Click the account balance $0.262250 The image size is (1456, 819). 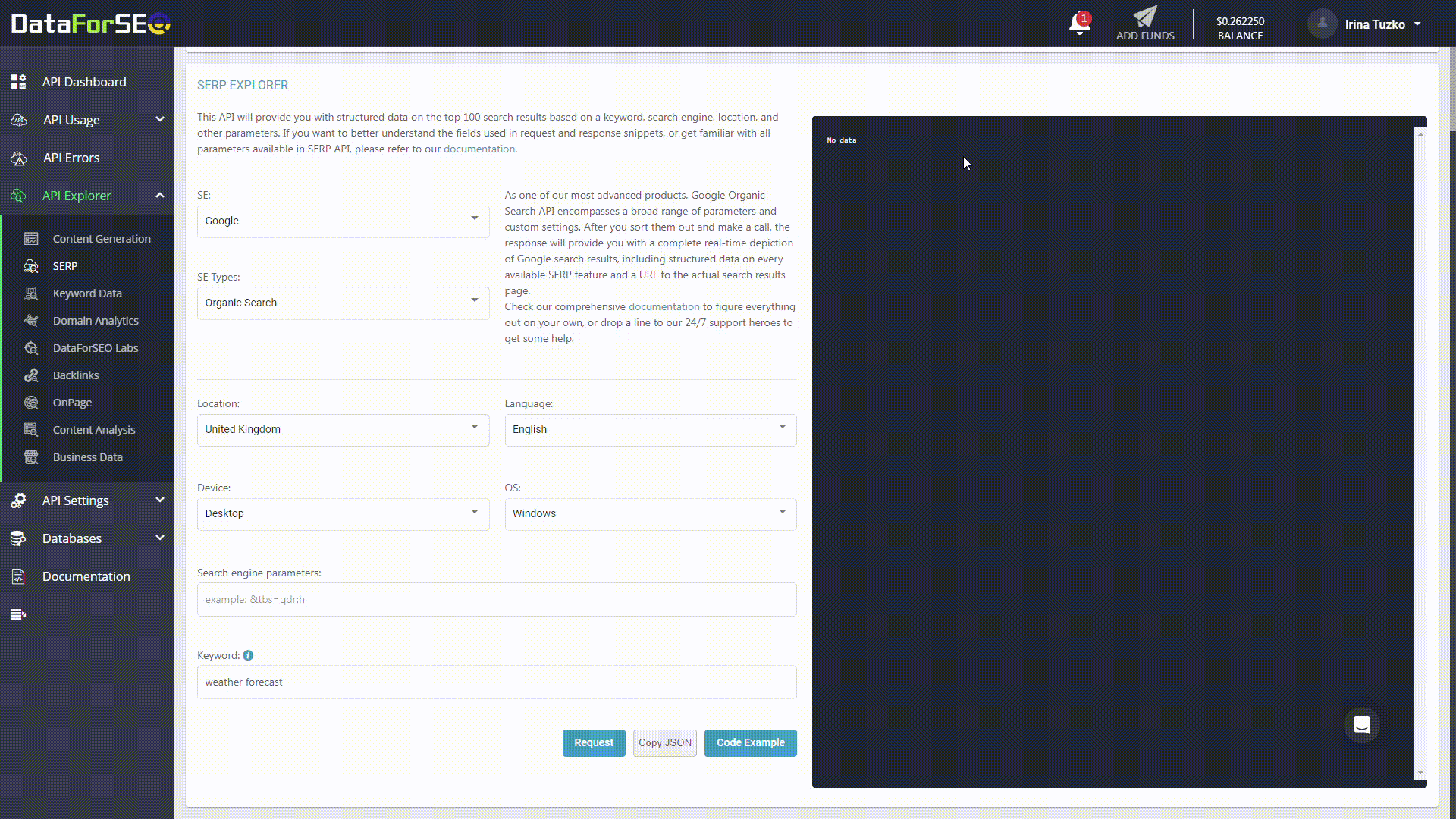point(1240,21)
